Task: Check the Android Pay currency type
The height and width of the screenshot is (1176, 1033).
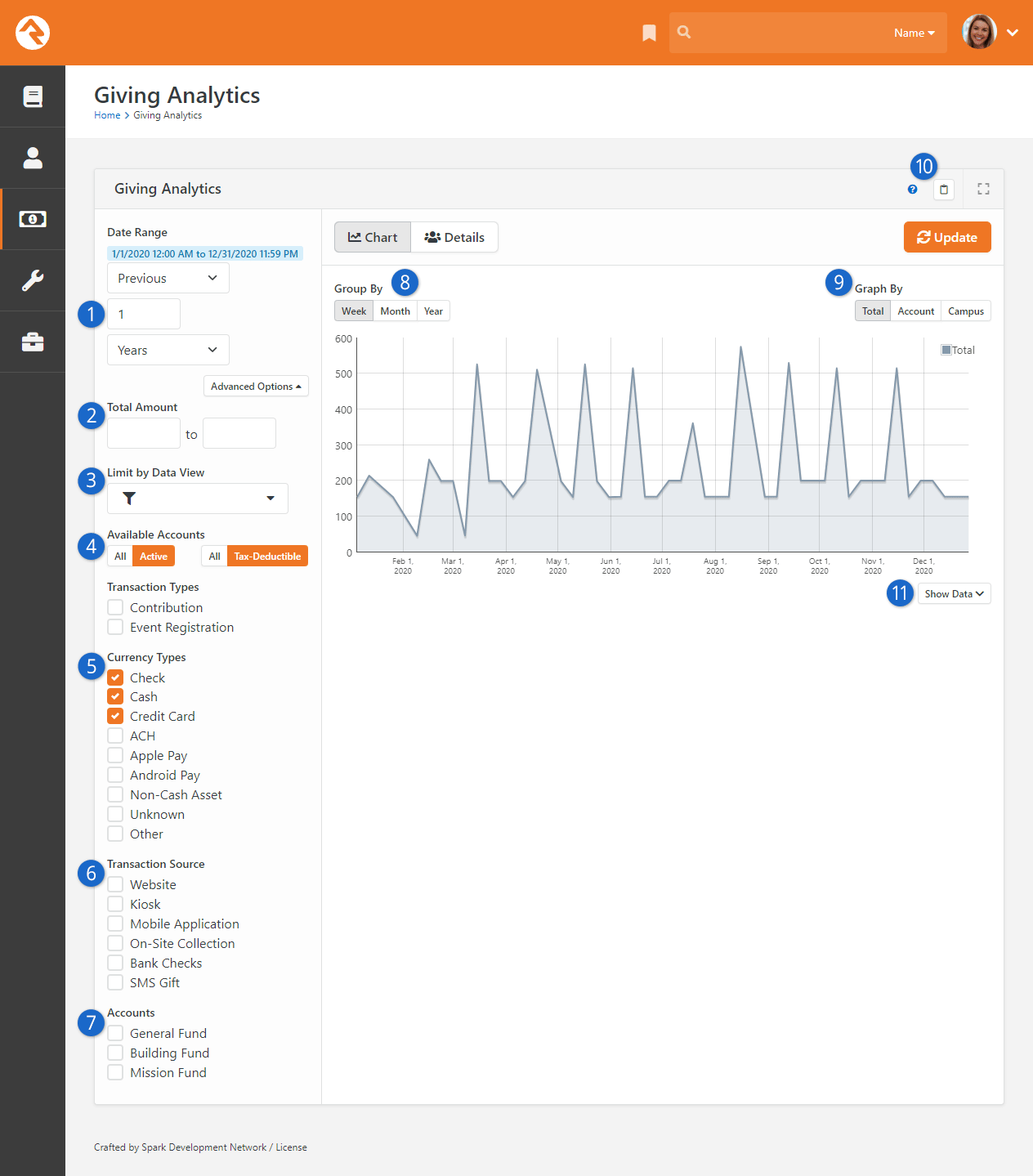Action: click(x=115, y=775)
